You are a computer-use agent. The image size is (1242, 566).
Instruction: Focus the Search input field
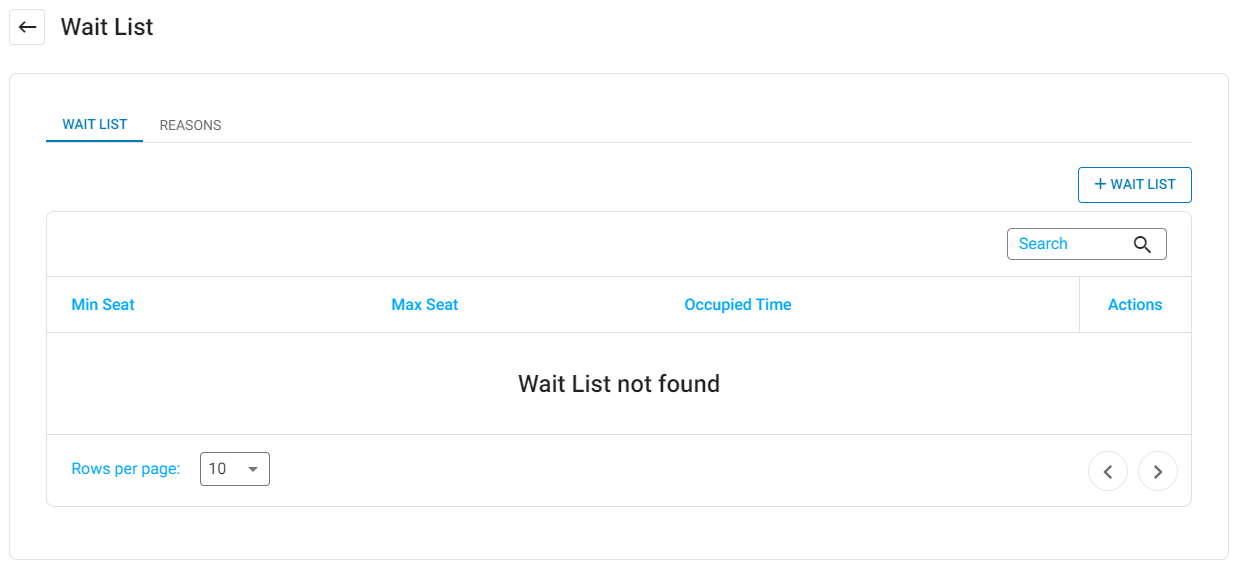[1087, 244]
